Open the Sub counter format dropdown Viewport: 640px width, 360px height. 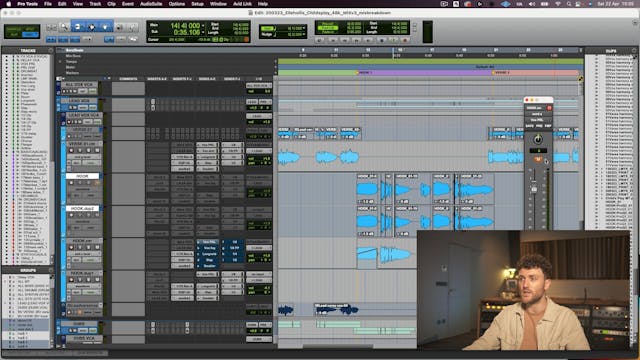point(203,32)
